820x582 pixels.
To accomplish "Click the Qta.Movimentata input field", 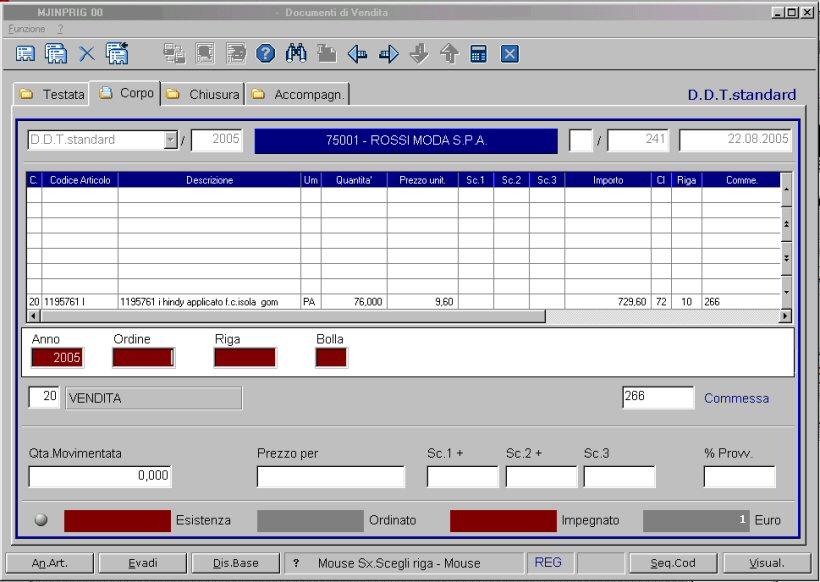I will click(x=100, y=477).
